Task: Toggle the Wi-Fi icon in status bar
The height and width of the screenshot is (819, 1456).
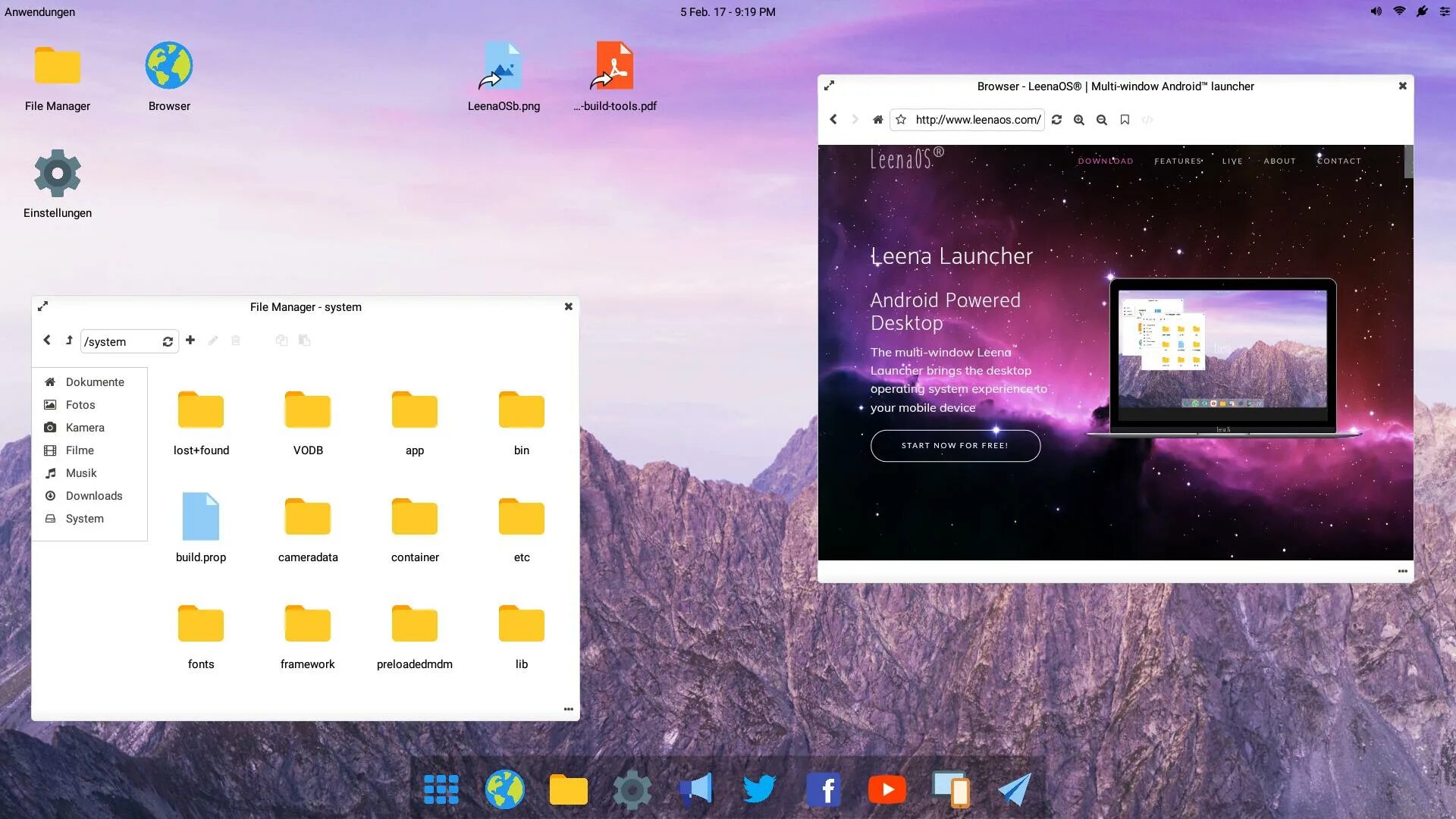Action: coord(1399,11)
